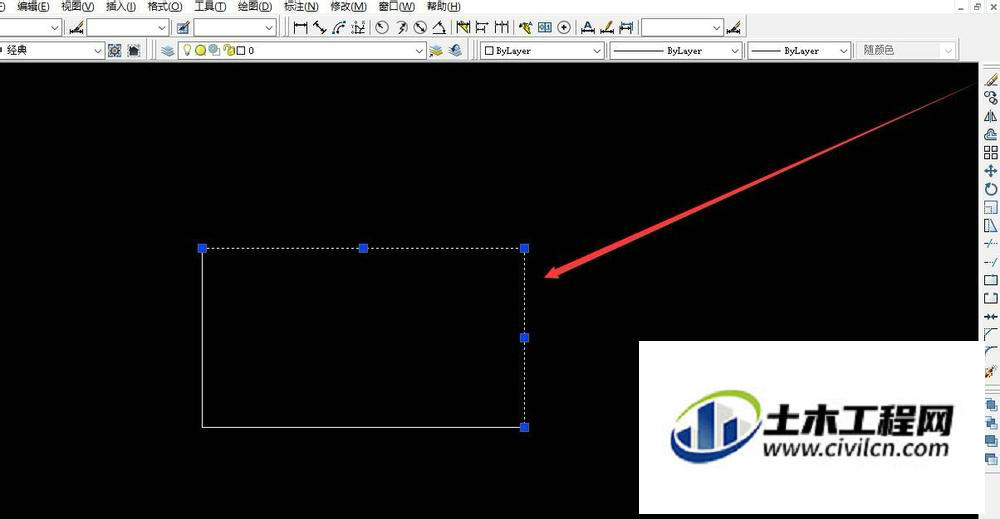Image resolution: width=1000 pixels, height=519 pixels.
Task: Open the 工具(T) menu
Action: [x=210, y=6]
